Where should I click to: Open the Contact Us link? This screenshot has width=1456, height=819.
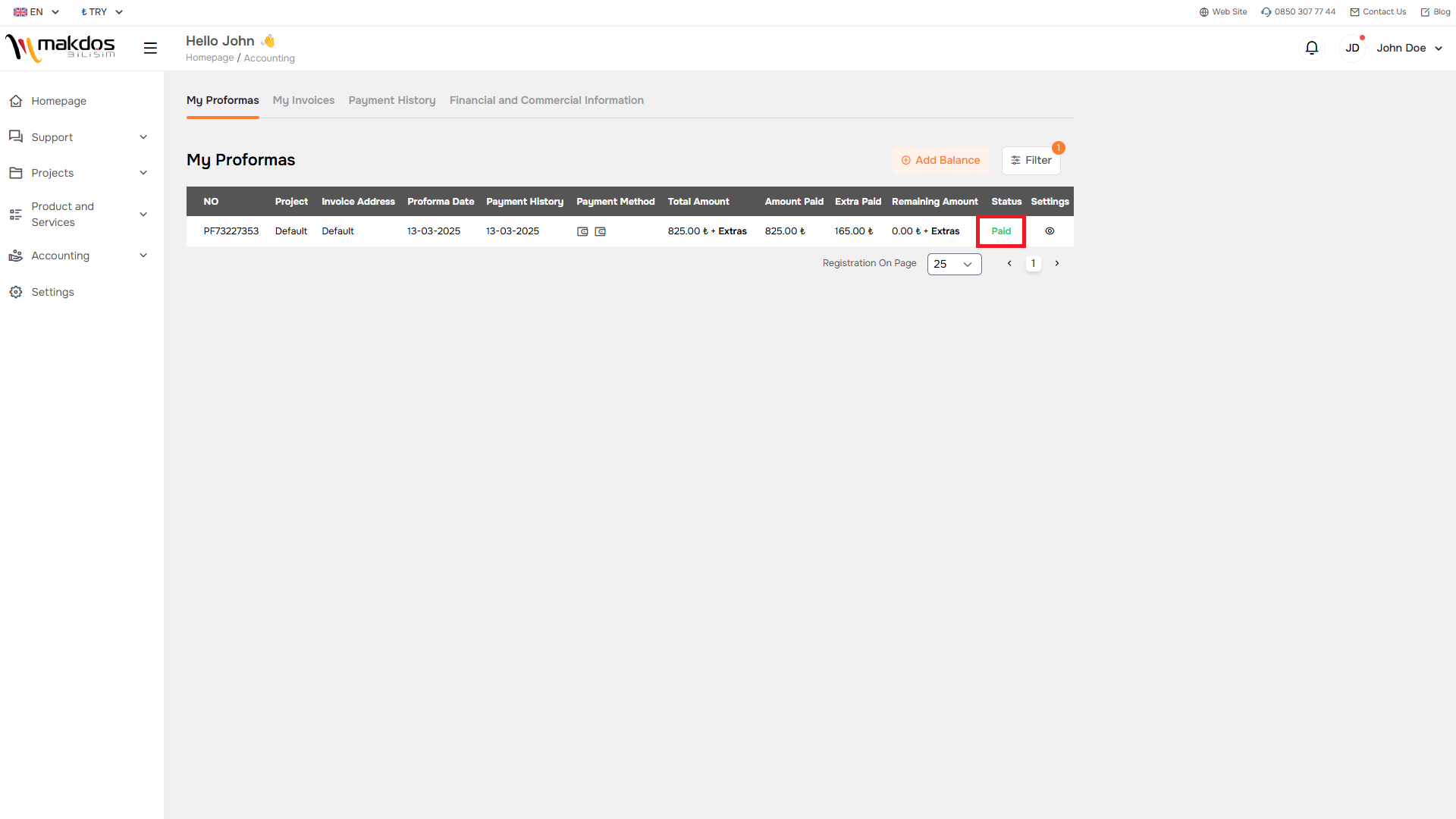click(1378, 12)
